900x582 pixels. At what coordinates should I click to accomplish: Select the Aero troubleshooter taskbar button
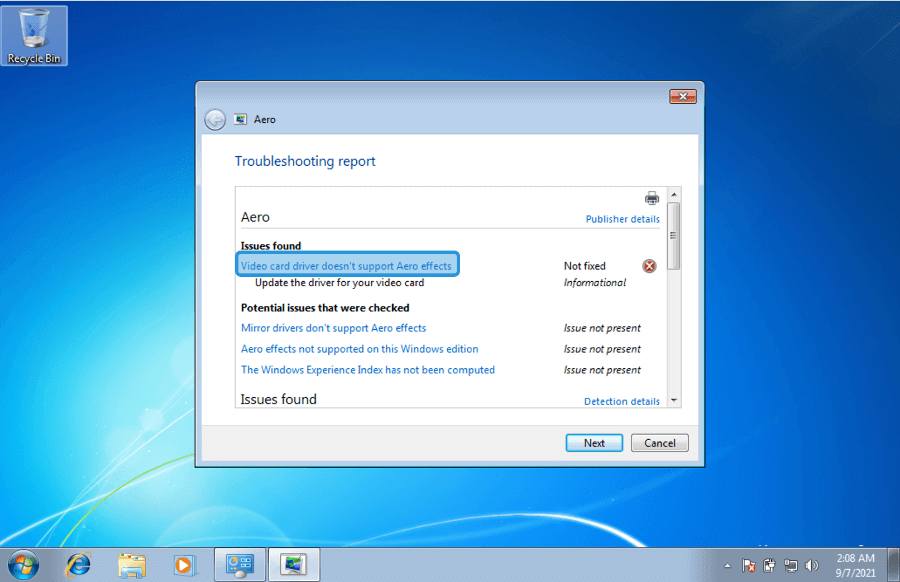click(x=294, y=565)
